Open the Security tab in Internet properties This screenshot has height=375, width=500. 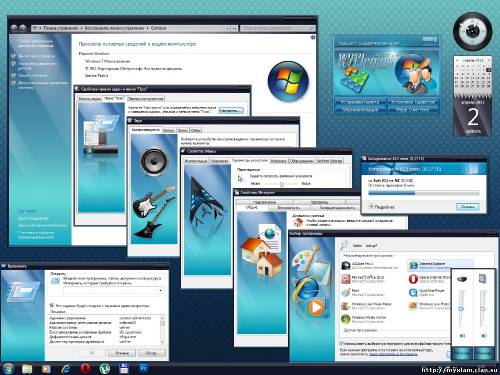click(x=289, y=208)
